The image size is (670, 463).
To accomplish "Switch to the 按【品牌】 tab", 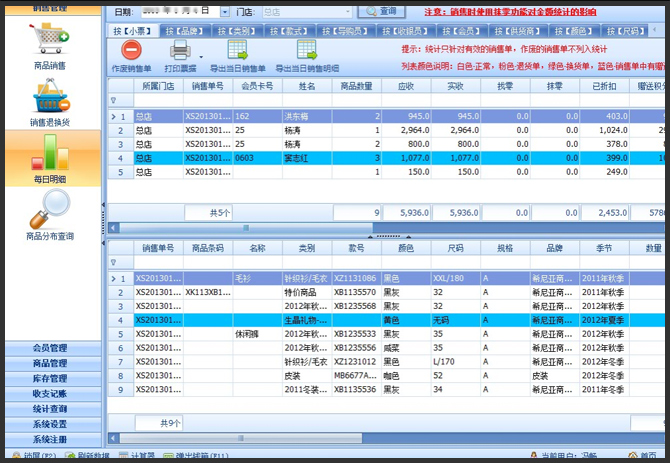I will pyautogui.click(x=185, y=31).
